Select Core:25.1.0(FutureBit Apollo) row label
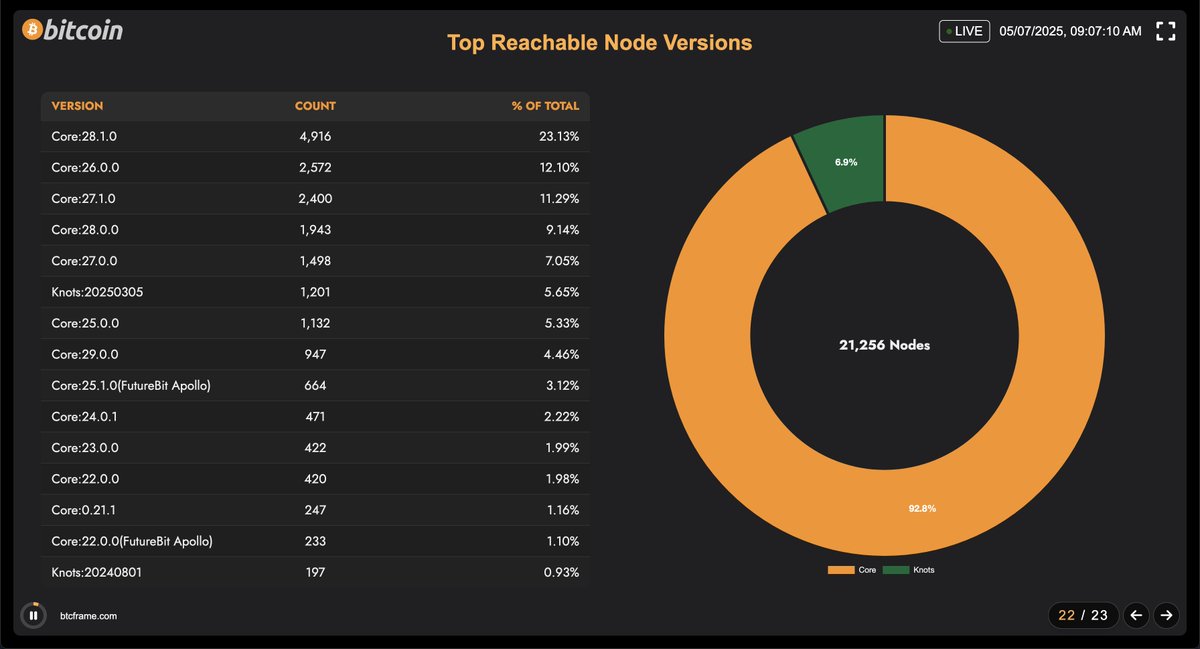The width and height of the screenshot is (1200, 649). click(131, 386)
